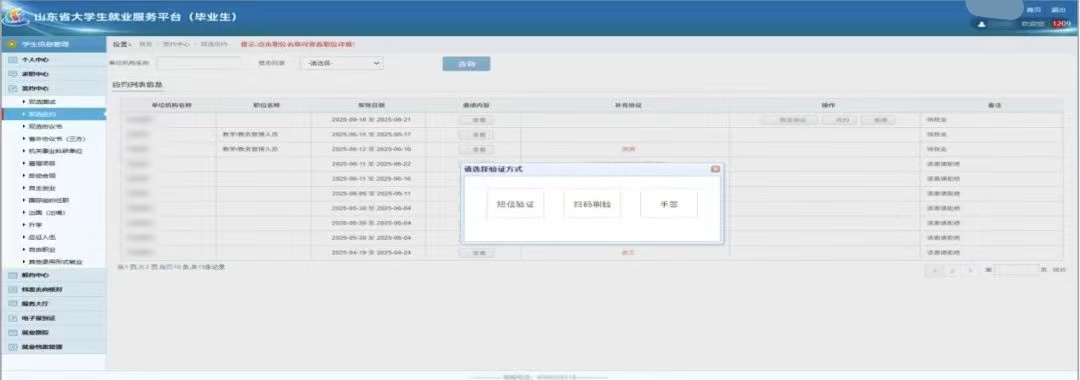Focus the page-number jump input
This screenshot has height=380, width=1080.
pyautogui.click(x=1016, y=270)
